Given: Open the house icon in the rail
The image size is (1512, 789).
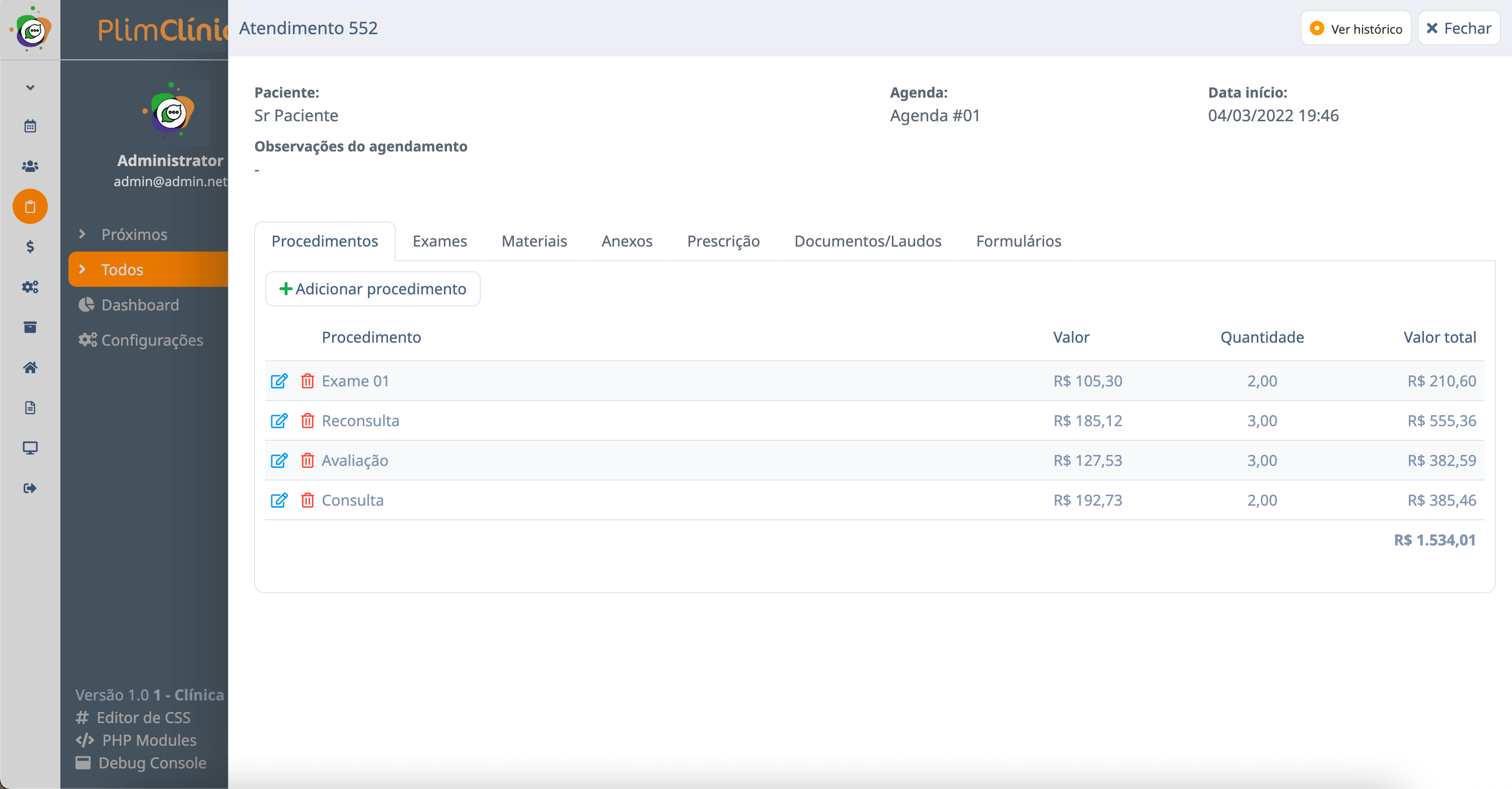Looking at the screenshot, I should (30, 367).
